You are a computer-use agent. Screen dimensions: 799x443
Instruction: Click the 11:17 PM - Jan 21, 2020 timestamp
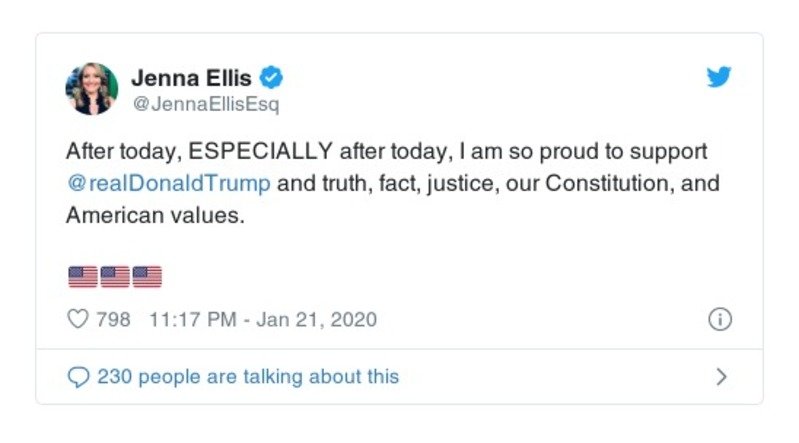(x=262, y=320)
